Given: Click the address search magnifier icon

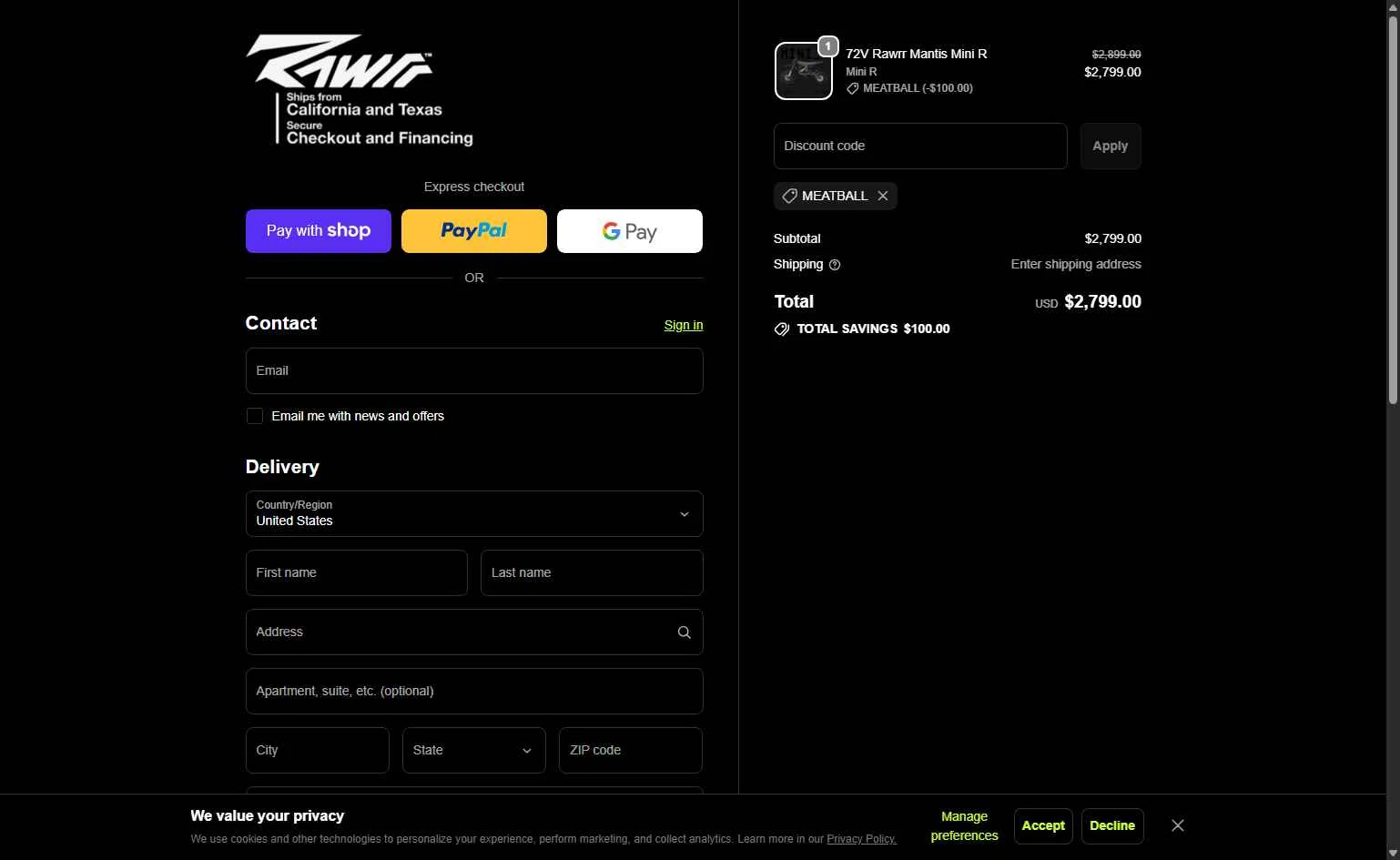Looking at the screenshot, I should point(685,632).
